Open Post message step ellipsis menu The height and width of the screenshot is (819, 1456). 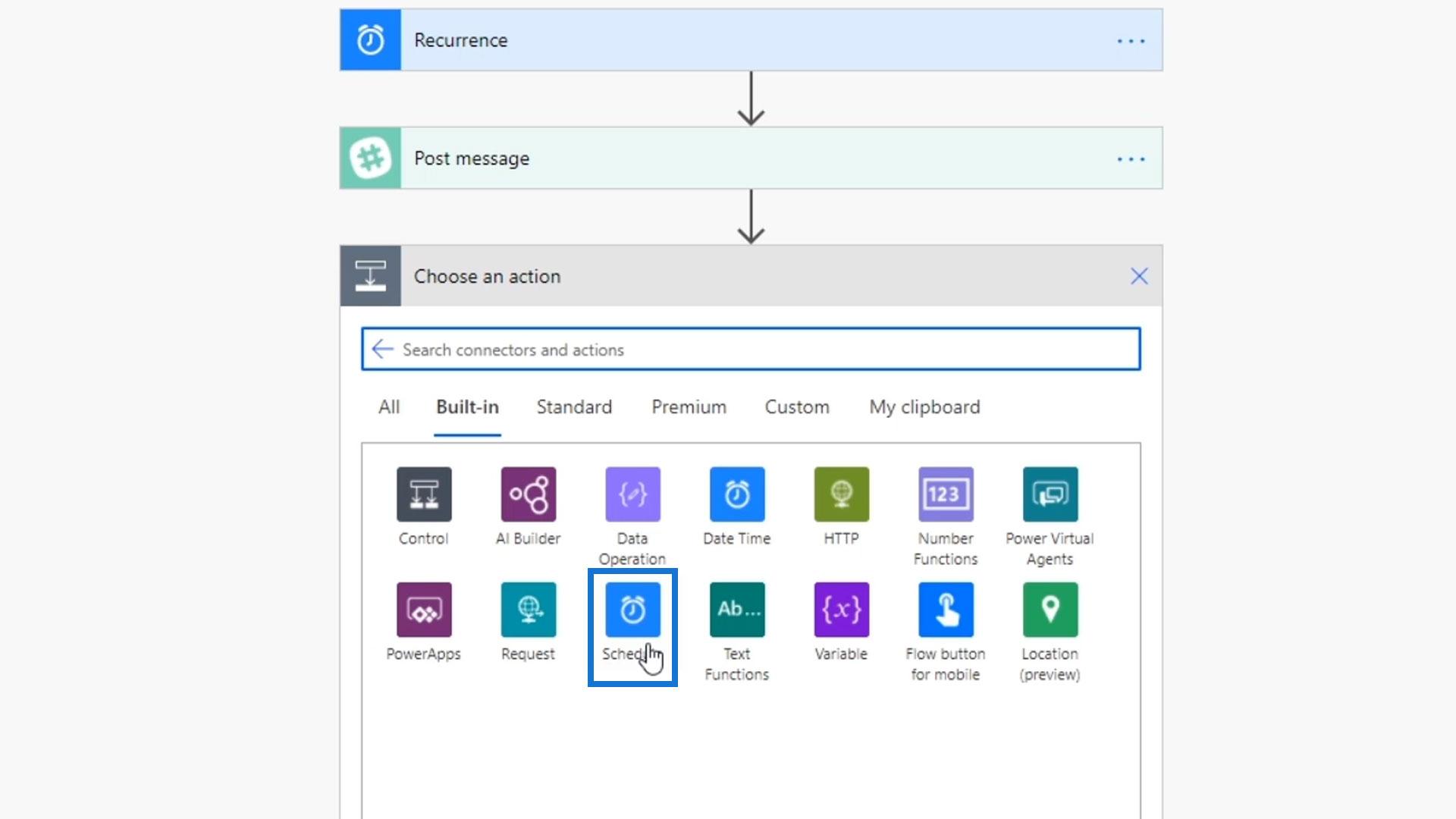point(1131,159)
